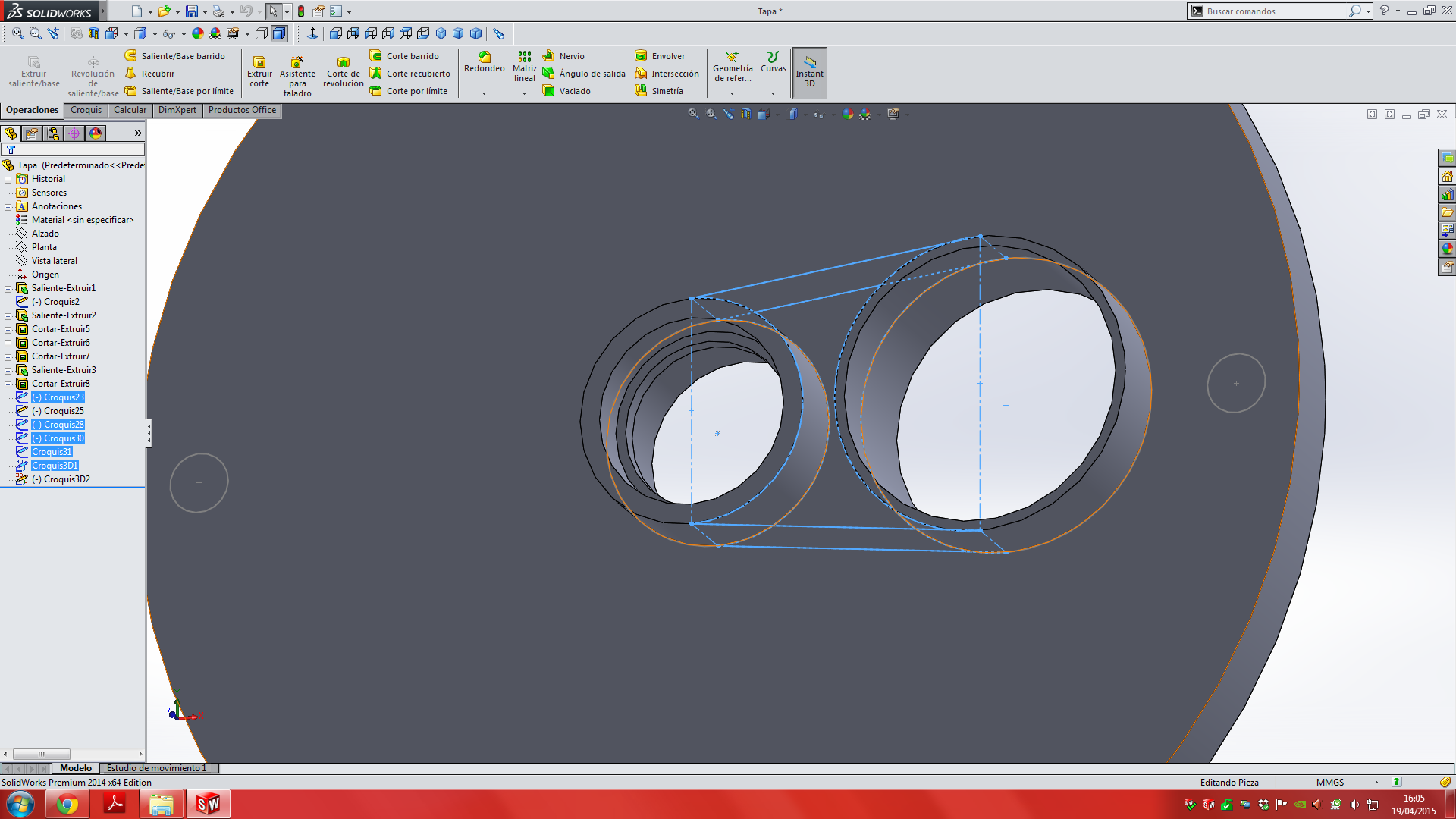Toggle the Hidden Lines Visible wireframe display button

click(262, 33)
